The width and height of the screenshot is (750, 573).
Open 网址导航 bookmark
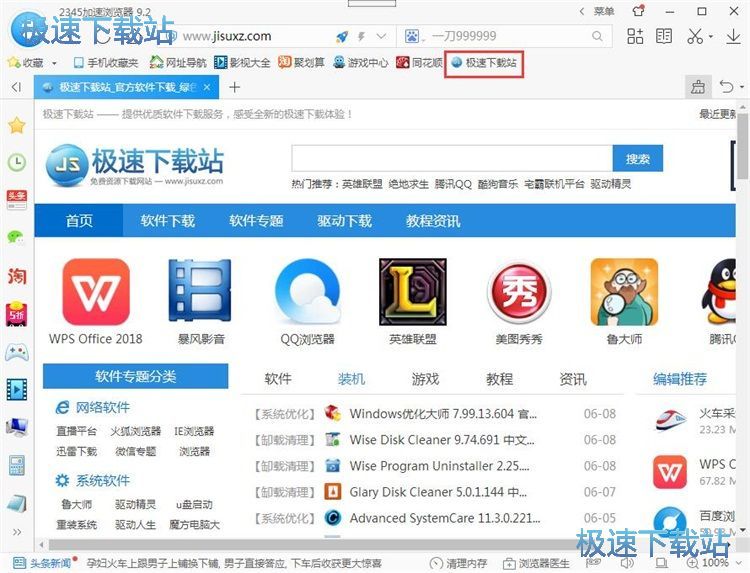tap(177, 63)
